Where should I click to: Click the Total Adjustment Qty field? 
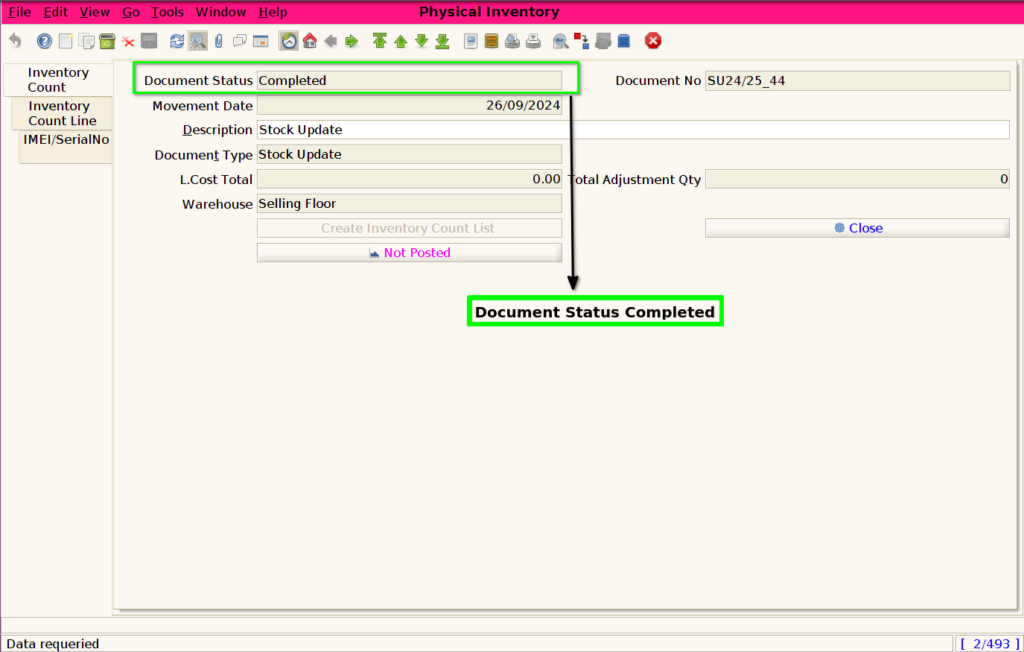pos(857,179)
